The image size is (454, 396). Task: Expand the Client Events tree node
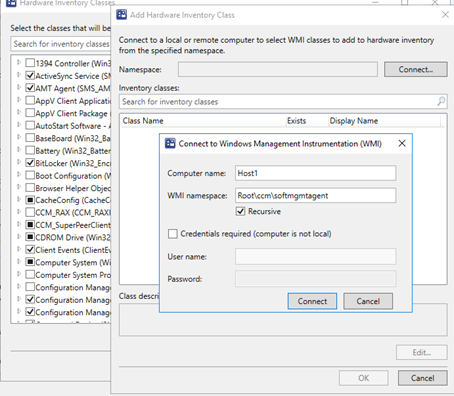[x=19, y=249]
